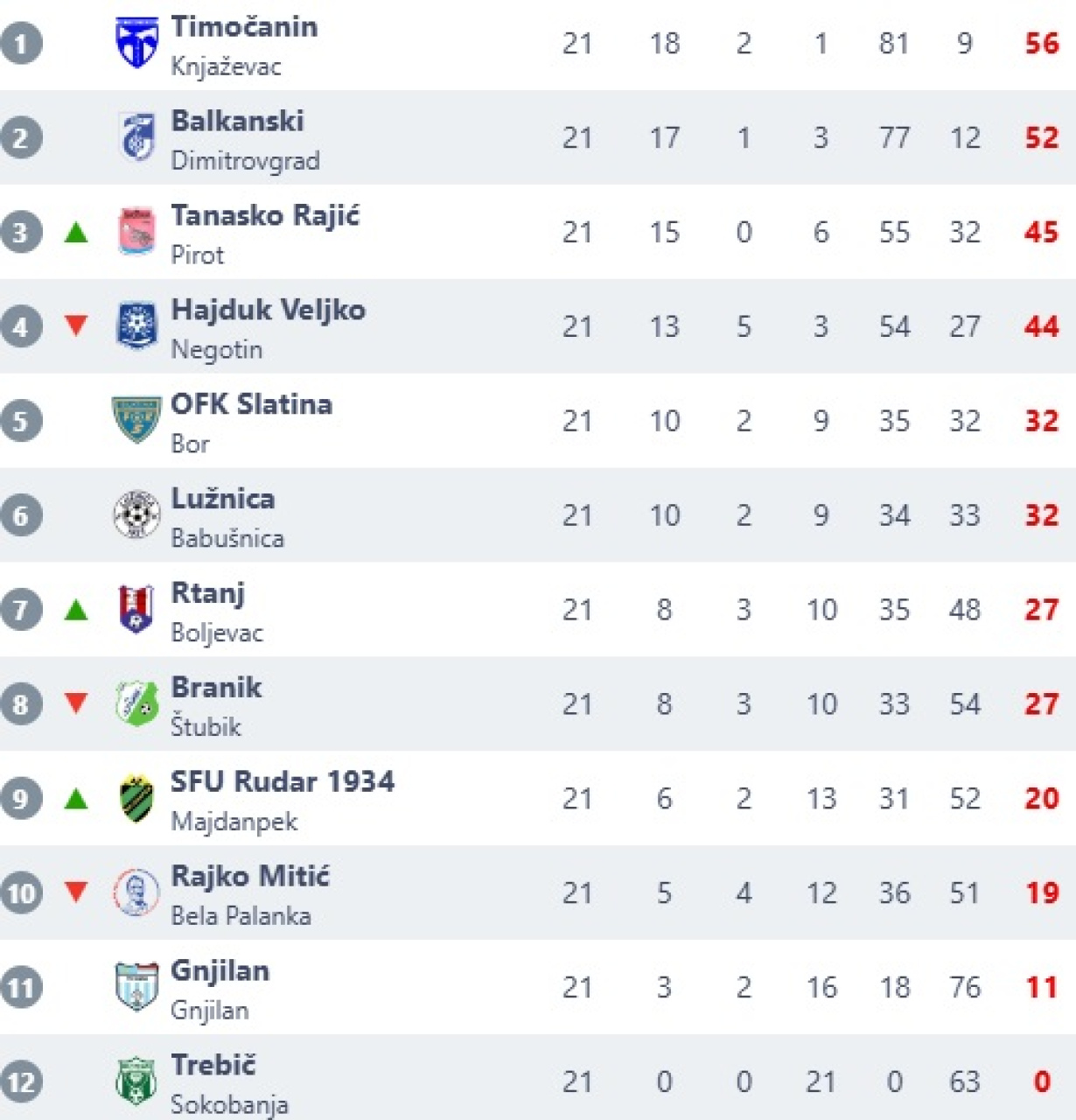This screenshot has height=1120, width=1076.
Task: Click the Trebič green club crest
Action: 136,1081
